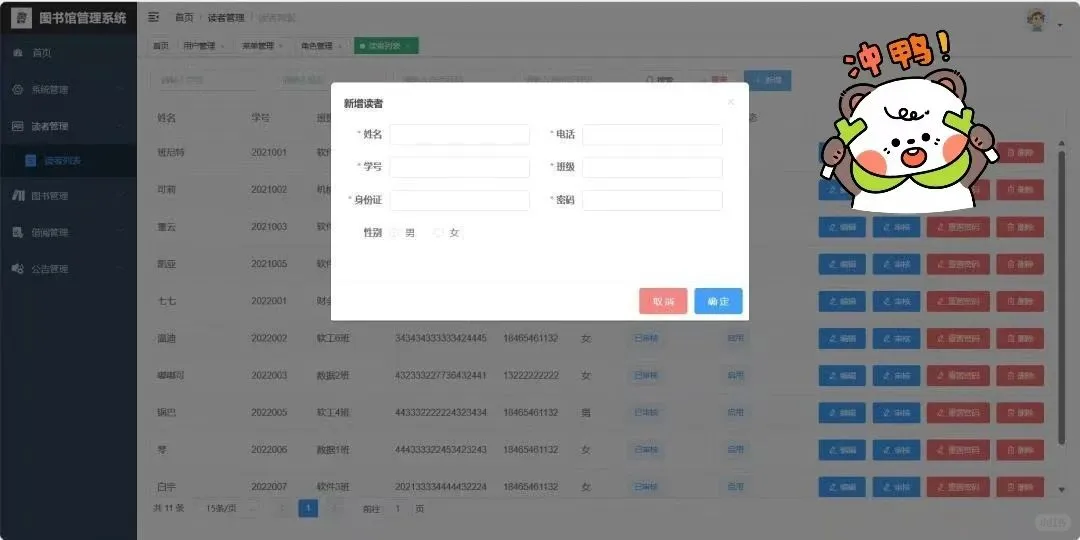The image size is (1080, 540).
Task: Collapse 读者管理 submenu chevron
Action: (x=121, y=126)
